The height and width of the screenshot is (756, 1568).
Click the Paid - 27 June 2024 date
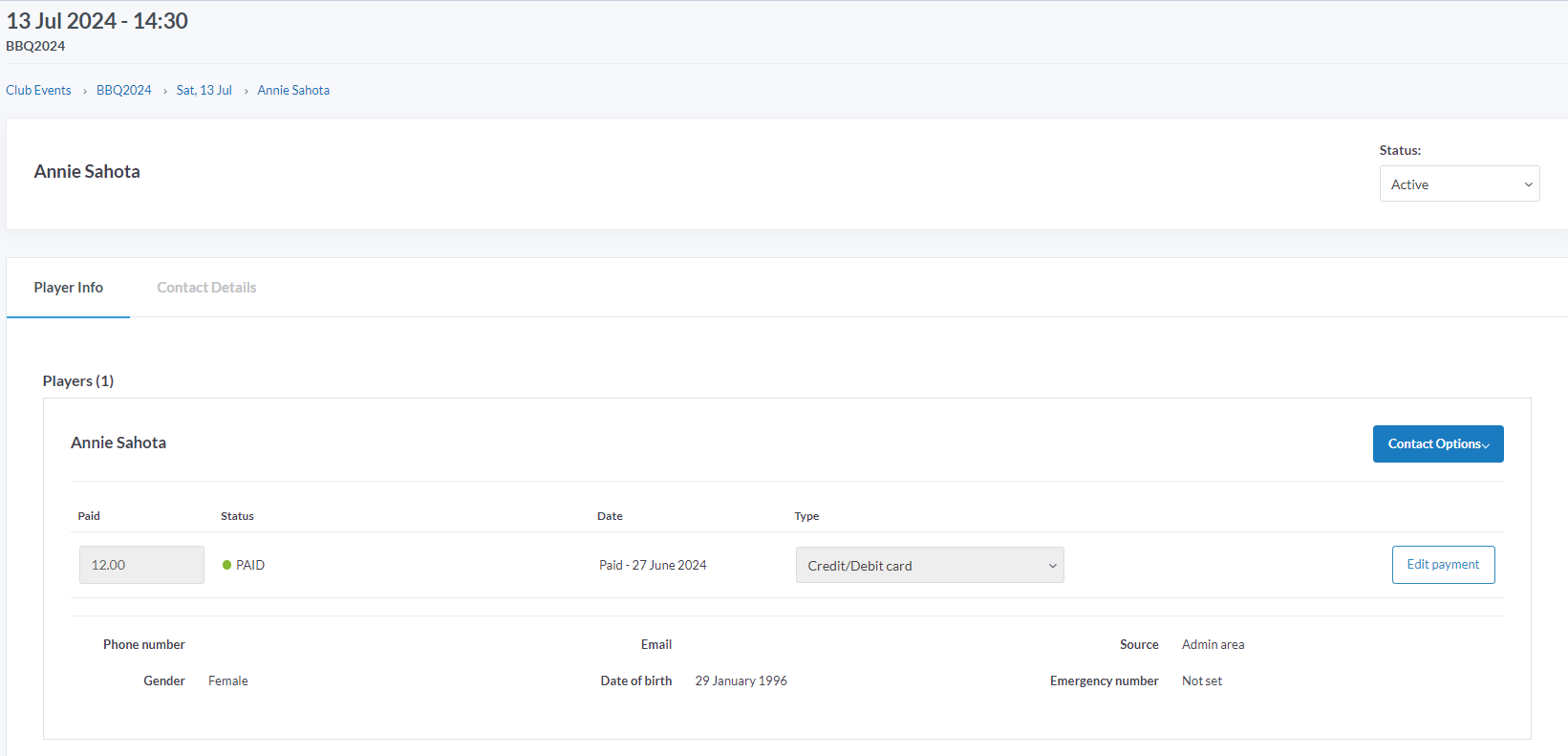653,565
